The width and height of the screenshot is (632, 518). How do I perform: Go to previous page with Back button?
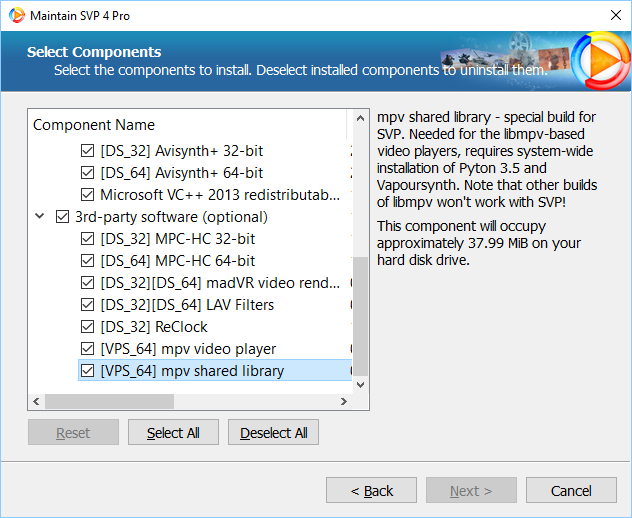(x=371, y=491)
